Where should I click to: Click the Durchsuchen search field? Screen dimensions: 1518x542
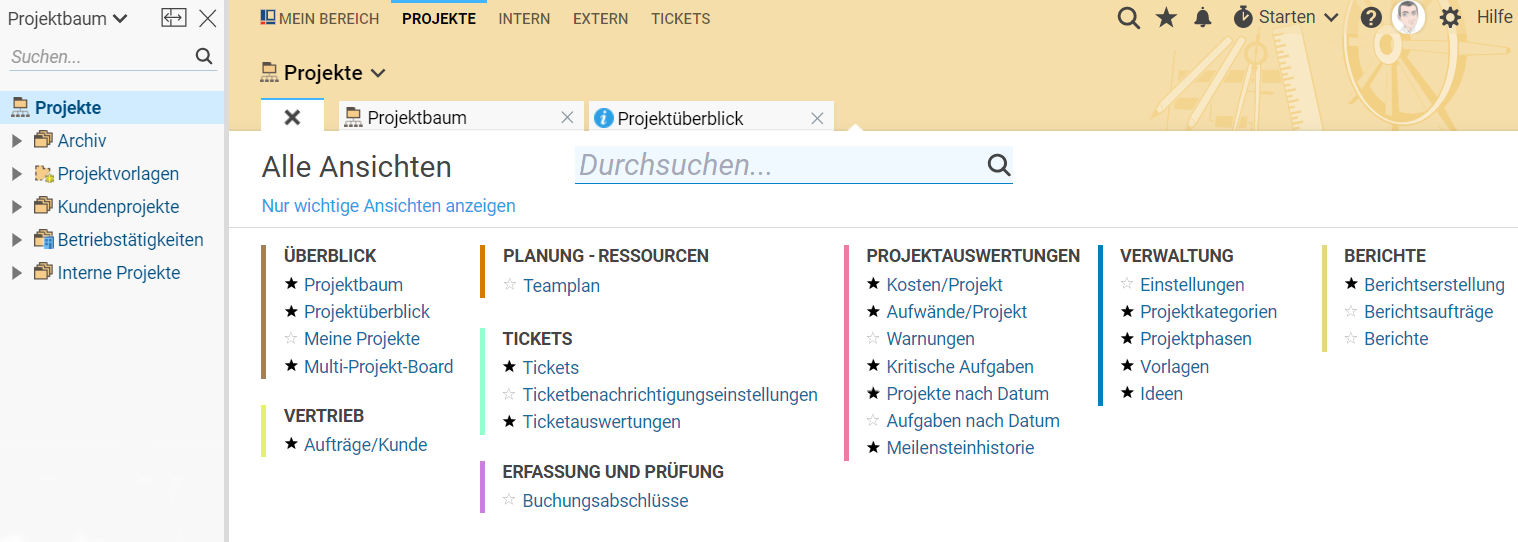tap(780, 165)
